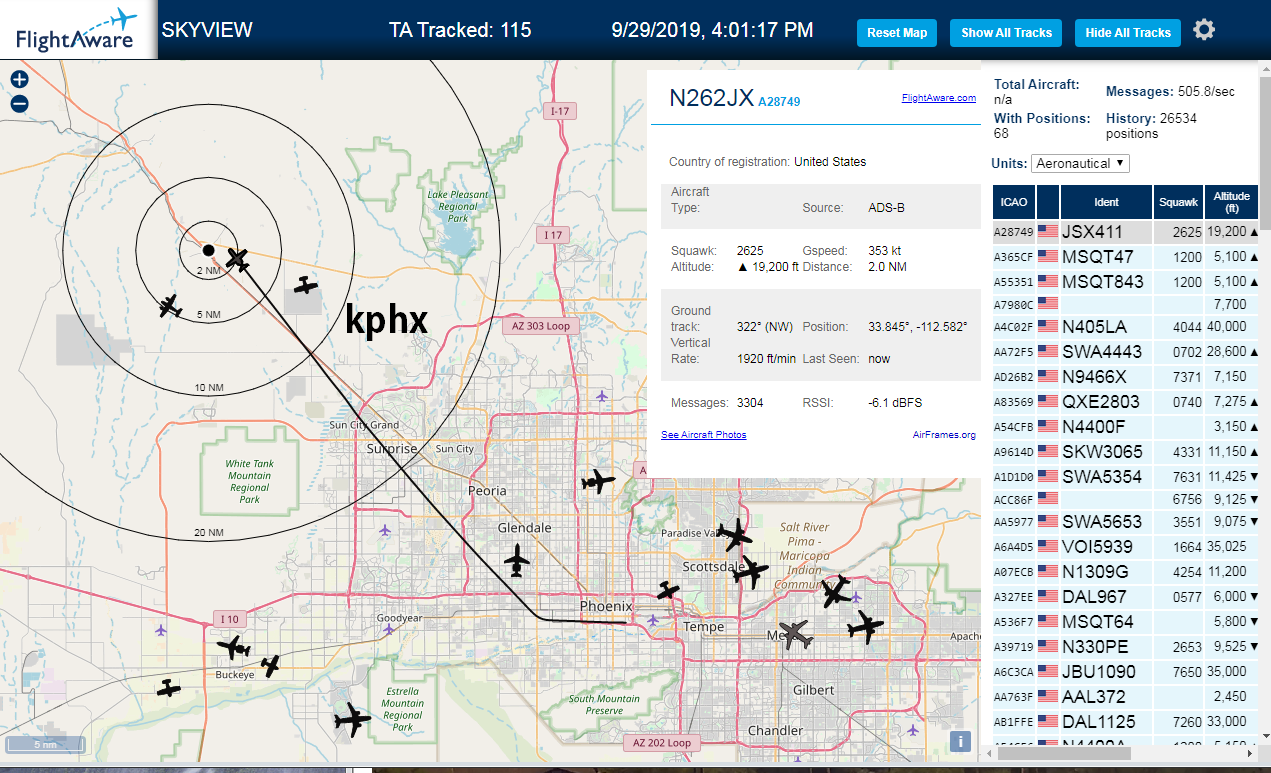1271x773 pixels.
Task: Click the US flag in DAL967 row
Action: tap(1048, 596)
